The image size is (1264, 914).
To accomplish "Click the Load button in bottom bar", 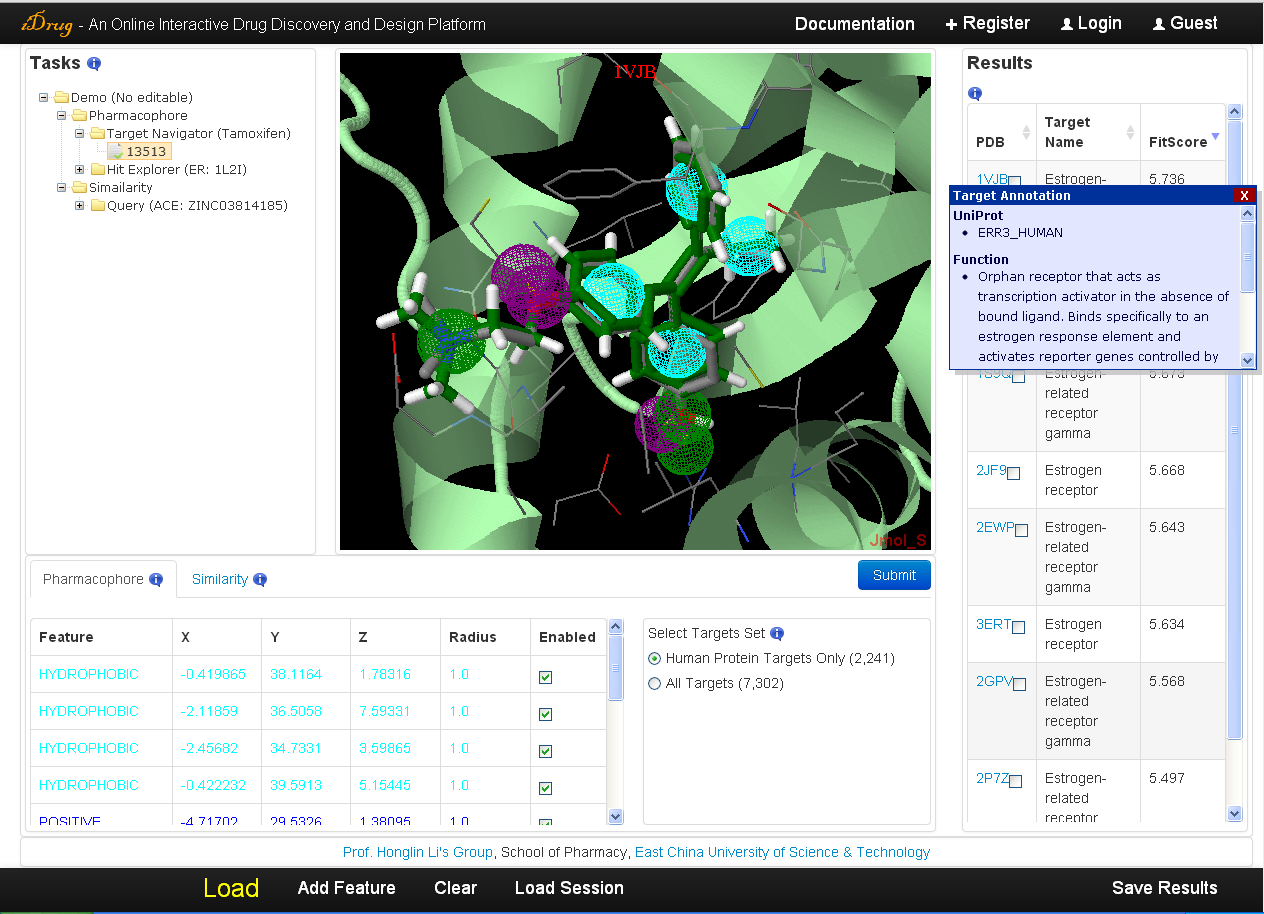I will click(231, 888).
